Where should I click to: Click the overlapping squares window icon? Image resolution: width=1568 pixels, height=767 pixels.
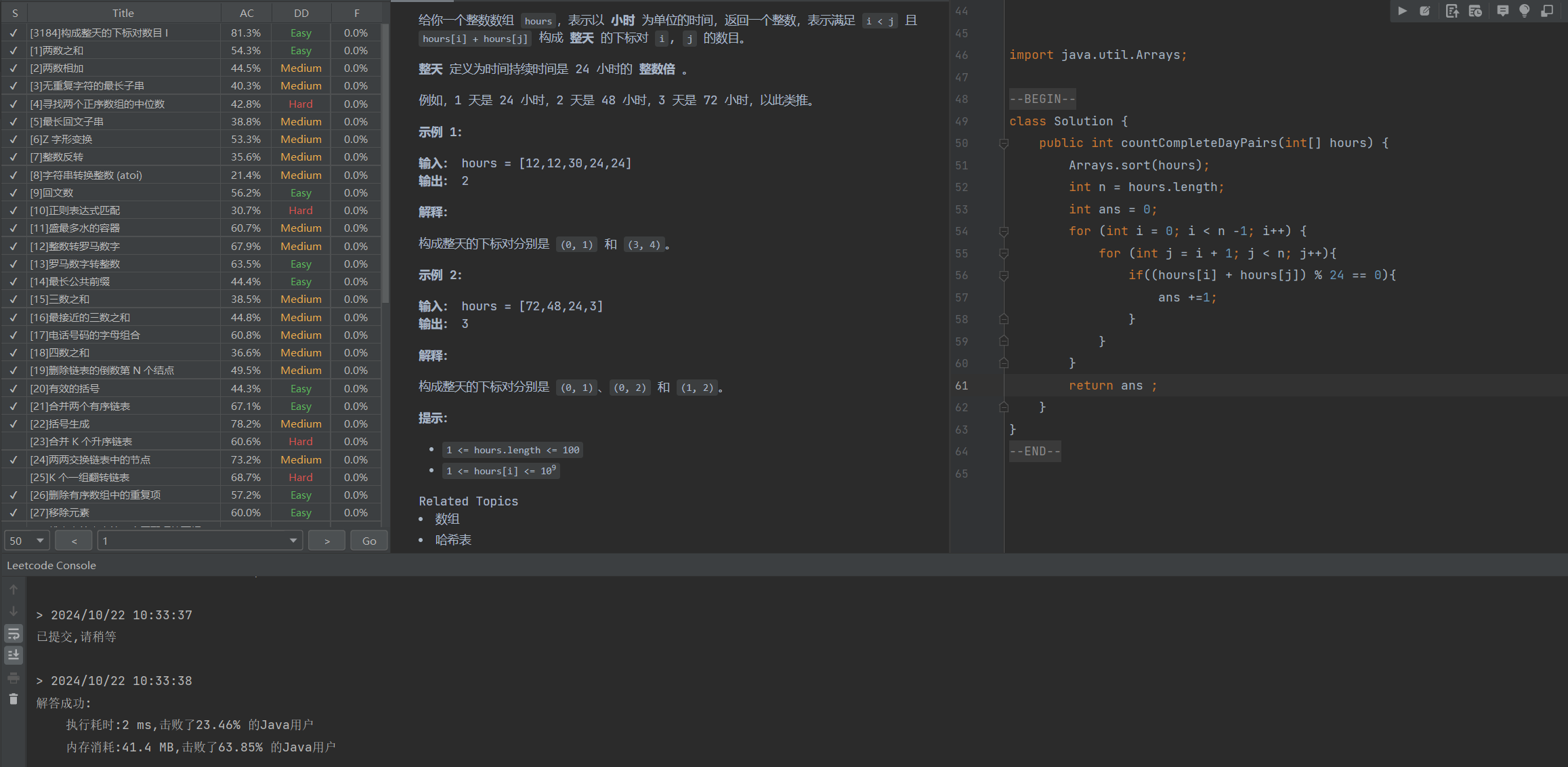point(1546,11)
